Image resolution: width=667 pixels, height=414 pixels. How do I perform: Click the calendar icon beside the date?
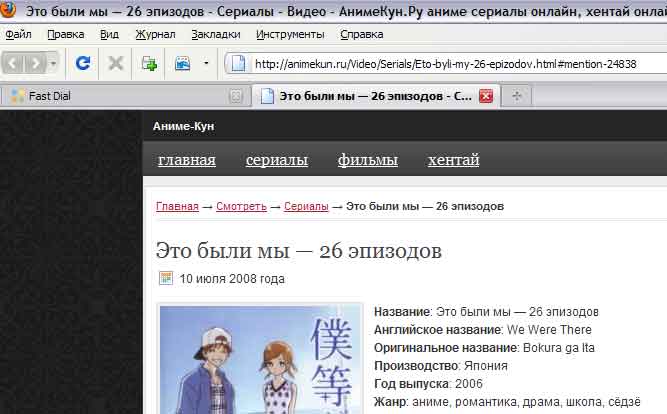pyautogui.click(x=166, y=278)
